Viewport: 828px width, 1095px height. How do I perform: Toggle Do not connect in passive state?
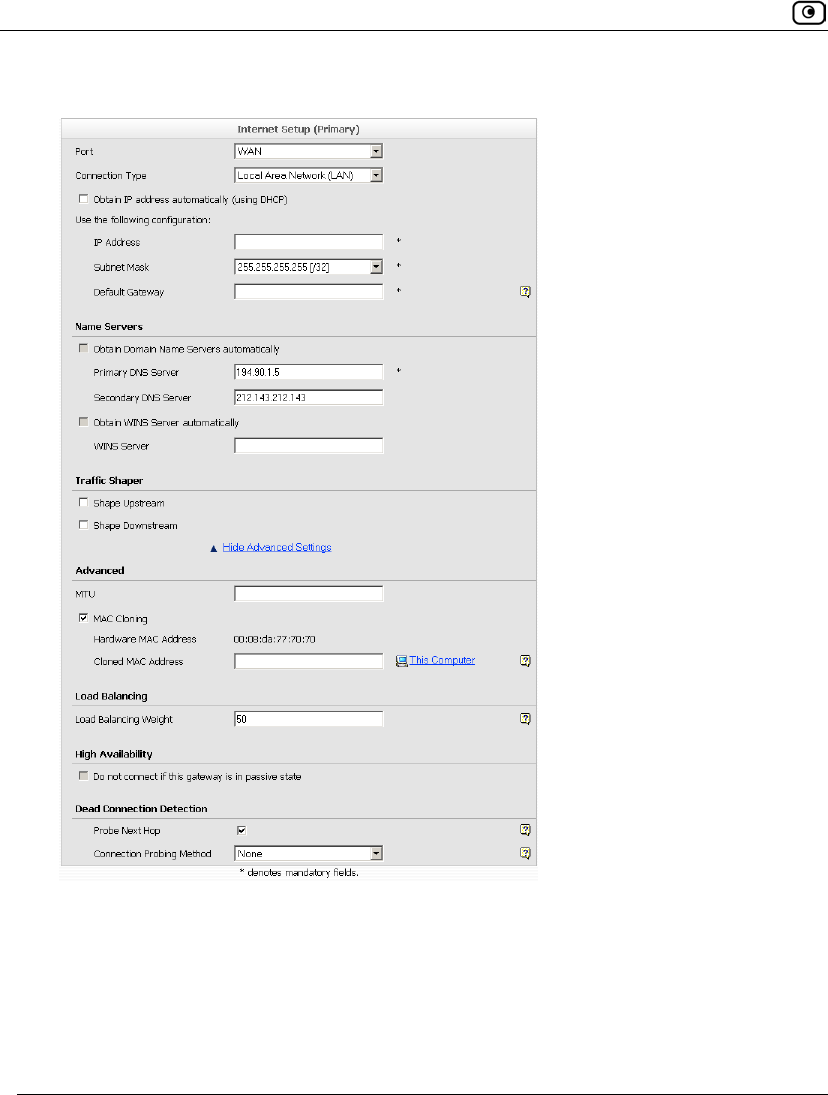[x=84, y=776]
